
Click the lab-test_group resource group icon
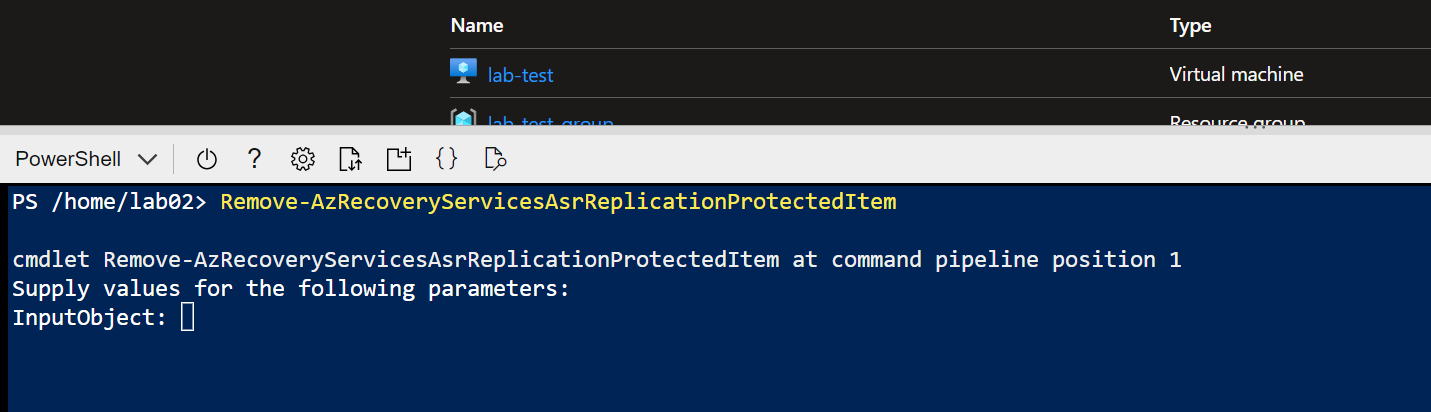click(463, 119)
